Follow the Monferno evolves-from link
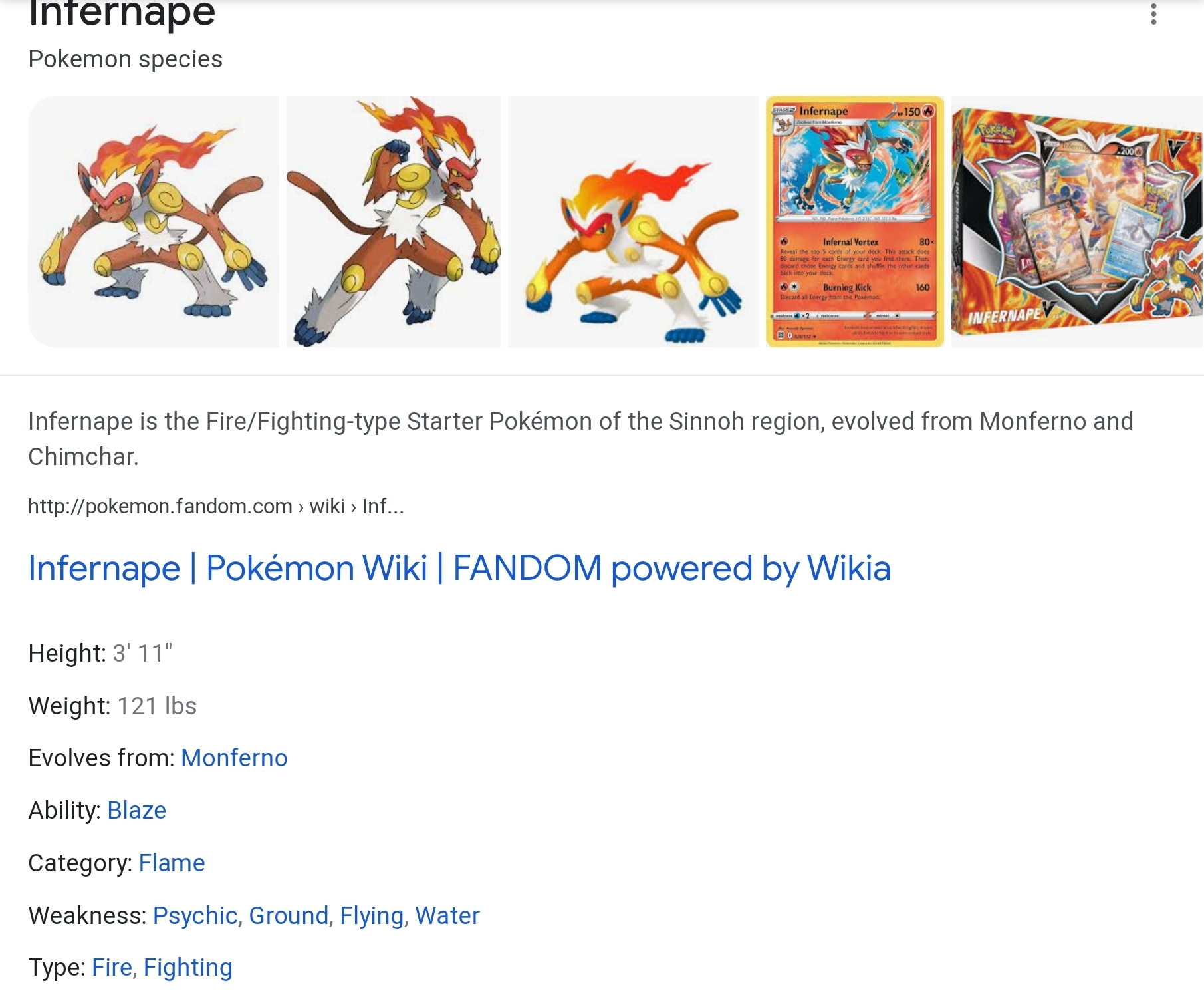 point(234,758)
